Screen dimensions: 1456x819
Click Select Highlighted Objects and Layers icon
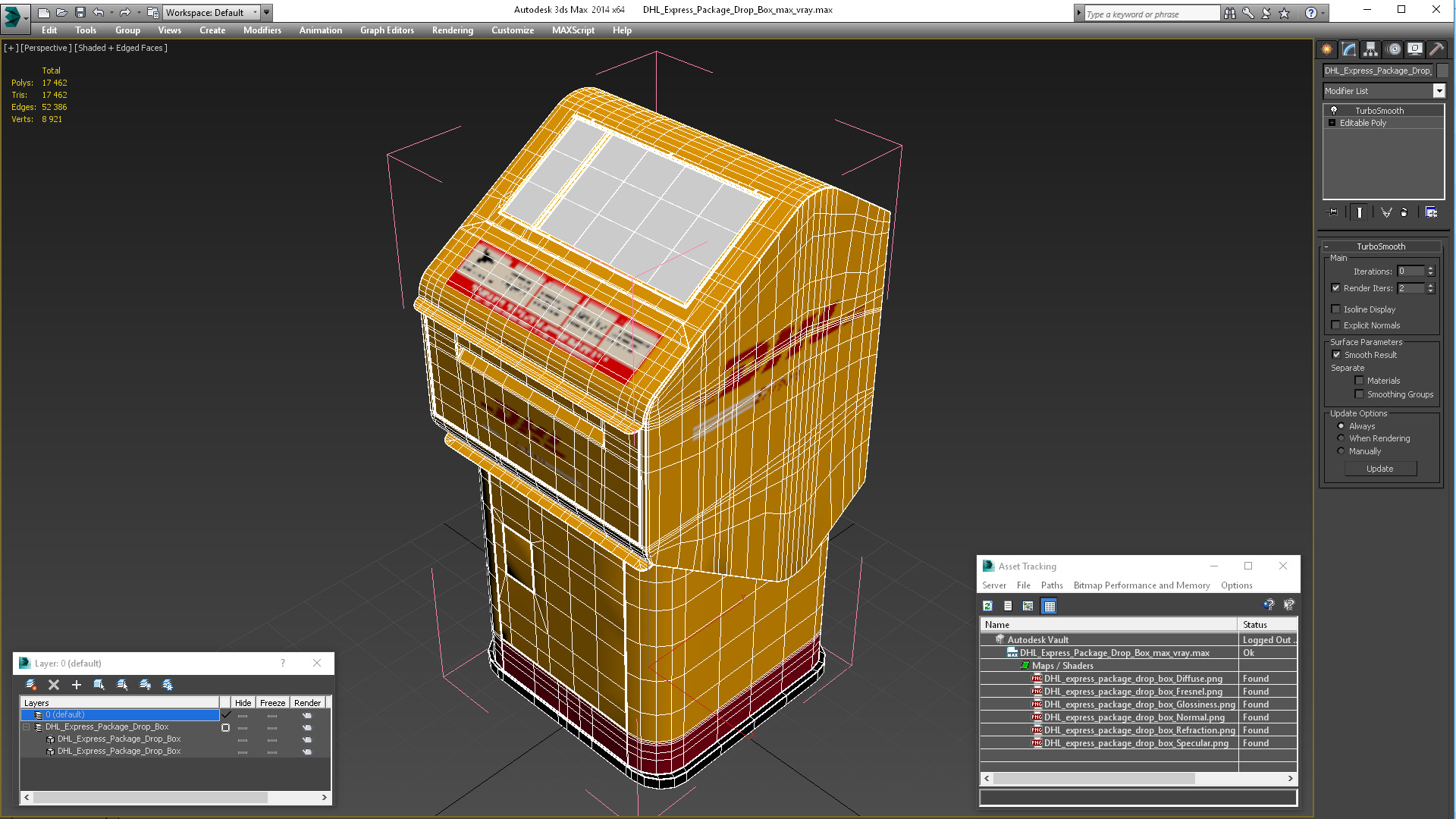pyautogui.click(x=99, y=685)
